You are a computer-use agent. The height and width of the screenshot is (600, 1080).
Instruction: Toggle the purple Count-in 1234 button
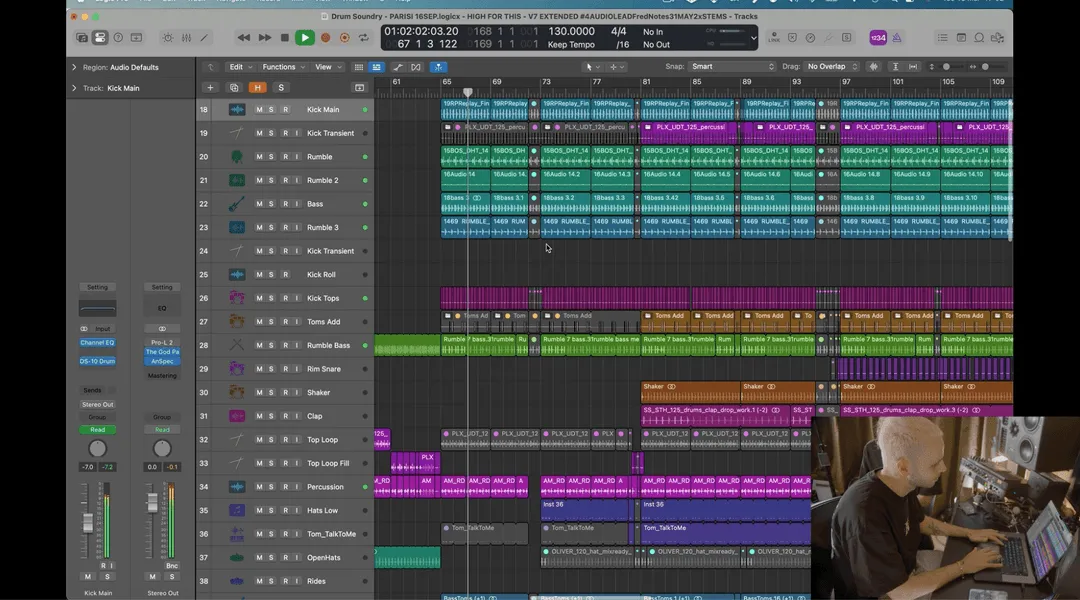(878, 38)
